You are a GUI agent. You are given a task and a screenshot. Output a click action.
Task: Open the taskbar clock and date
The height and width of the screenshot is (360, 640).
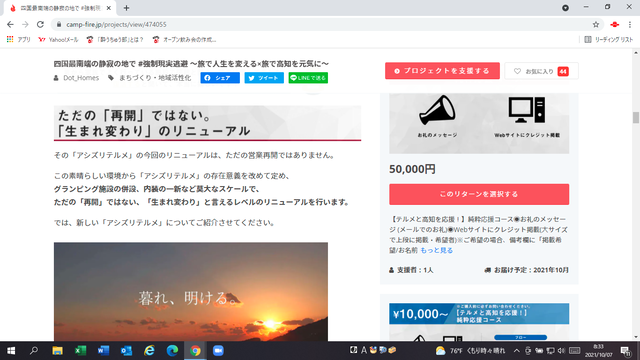pyautogui.click(x=598, y=351)
